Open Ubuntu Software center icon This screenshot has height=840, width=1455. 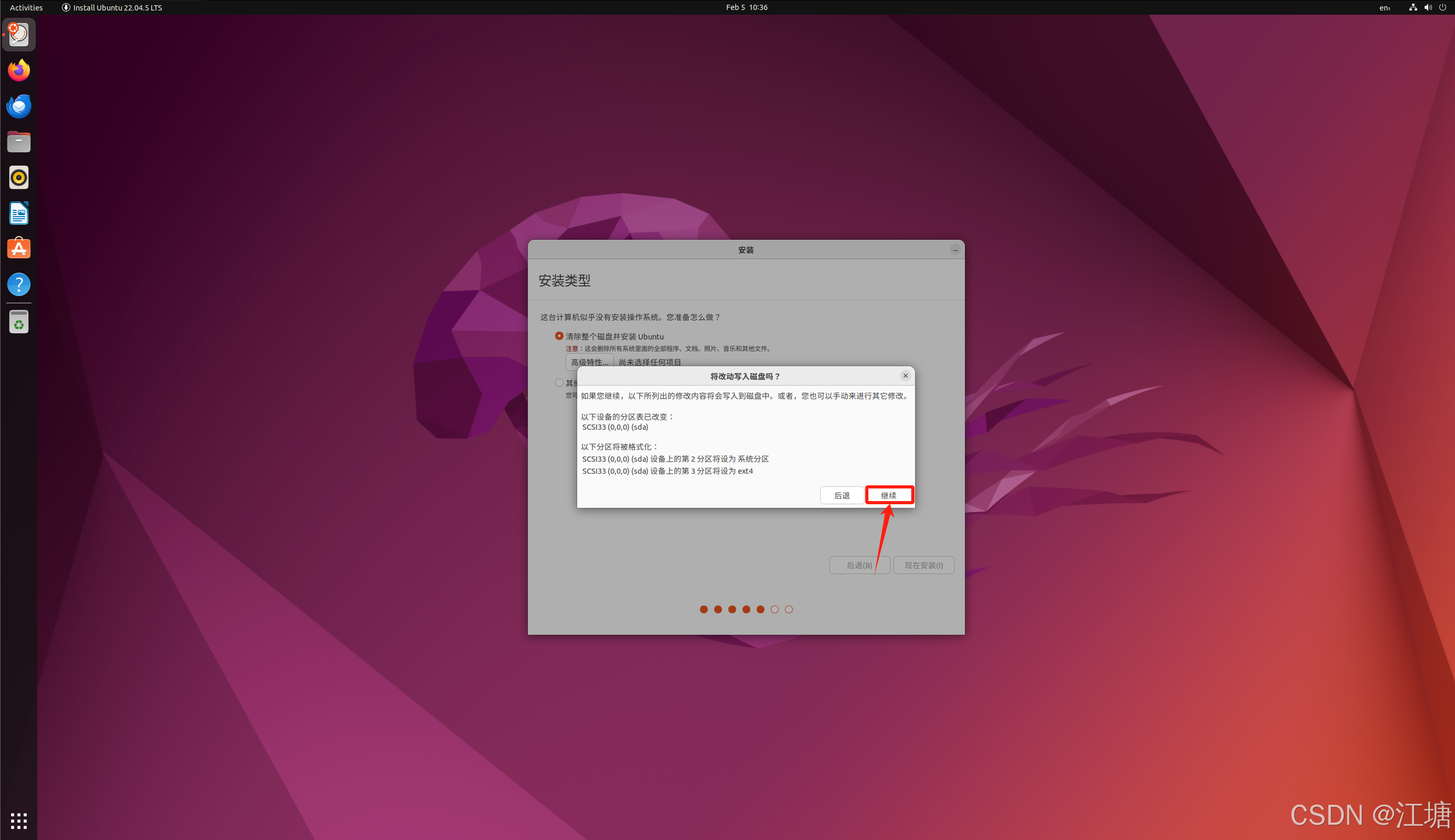click(x=18, y=249)
